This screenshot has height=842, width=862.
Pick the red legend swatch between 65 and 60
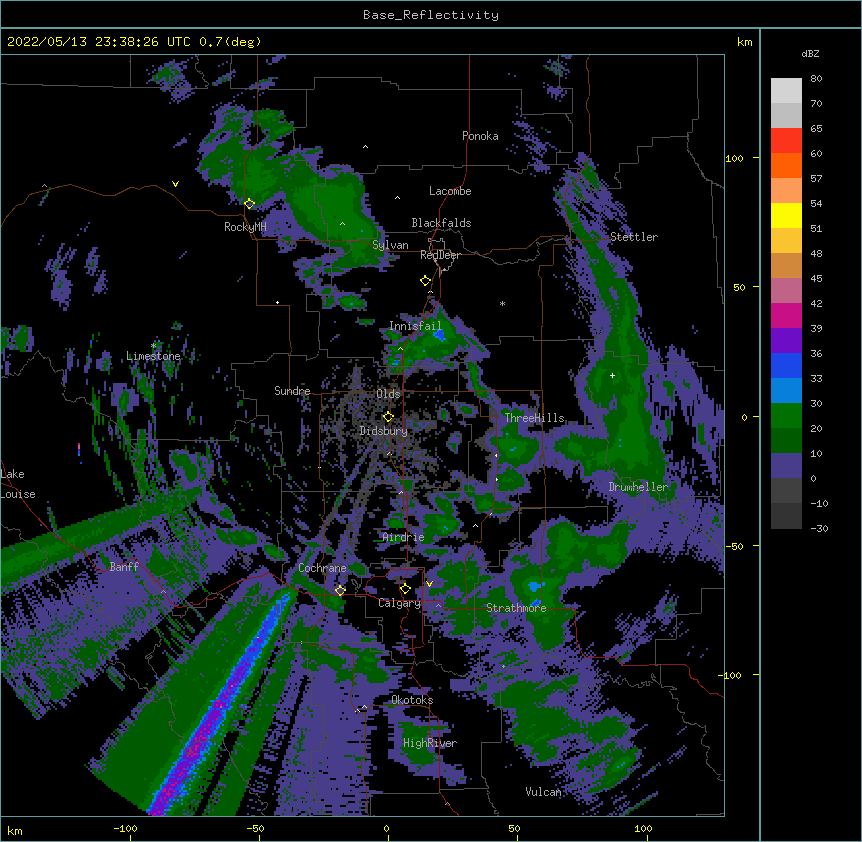(786, 141)
